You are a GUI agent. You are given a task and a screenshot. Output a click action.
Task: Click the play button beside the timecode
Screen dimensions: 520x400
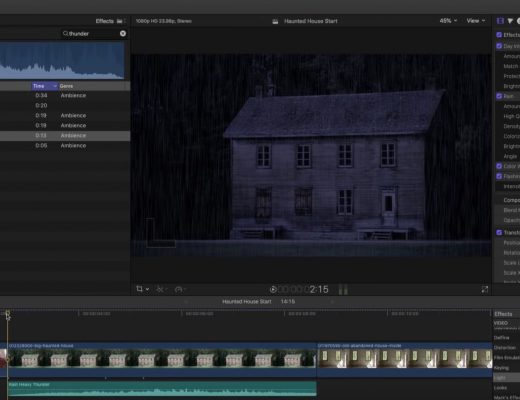tap(273, 289)
